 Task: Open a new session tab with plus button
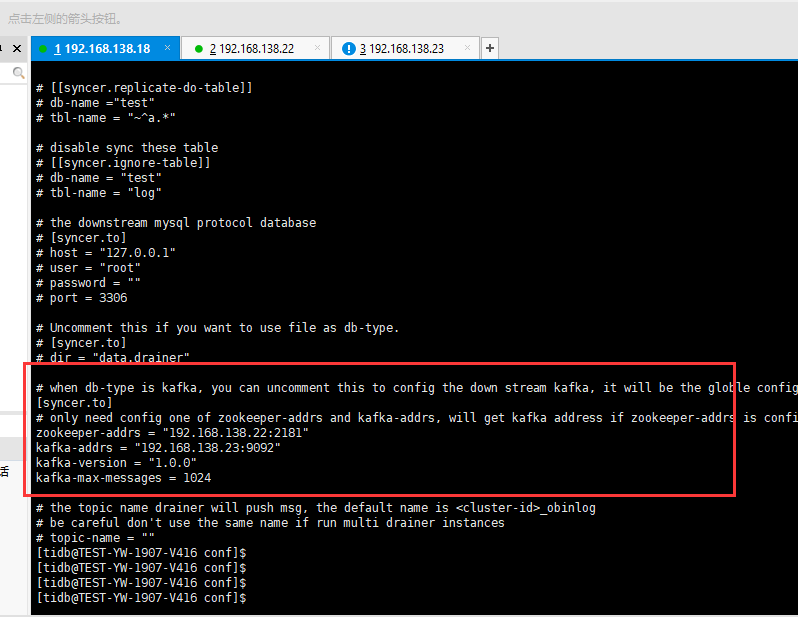click(x=490, y=48)
